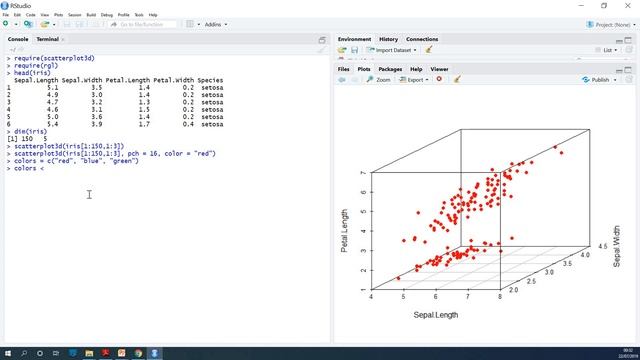
Task: Select the Plots tab
Action: (364, 69)
